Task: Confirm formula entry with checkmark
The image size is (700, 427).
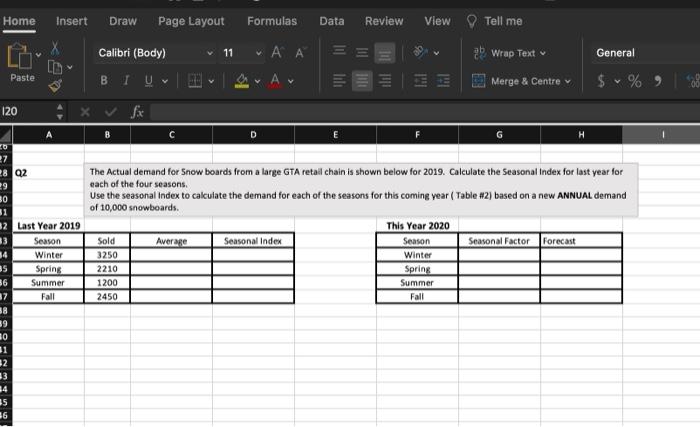Action: [x=111, y=112]
